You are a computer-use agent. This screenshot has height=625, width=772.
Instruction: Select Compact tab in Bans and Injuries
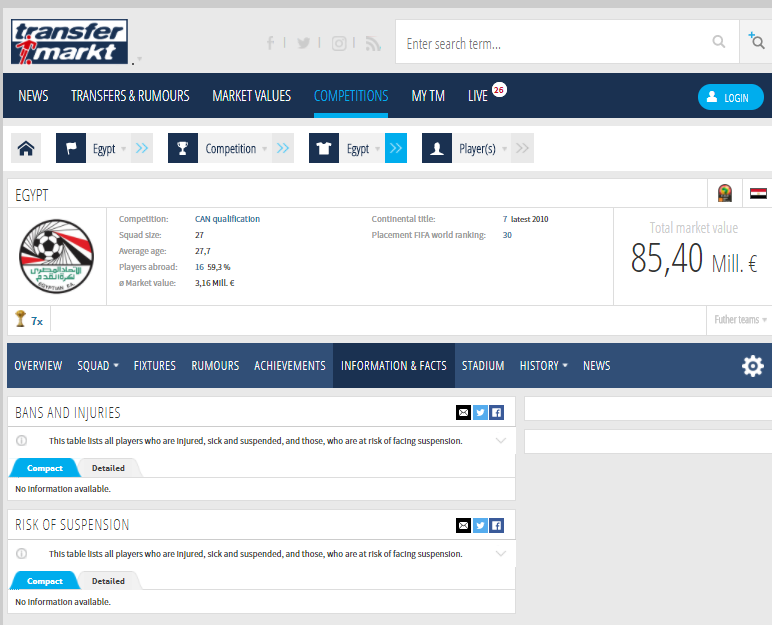tap(45, 468)
